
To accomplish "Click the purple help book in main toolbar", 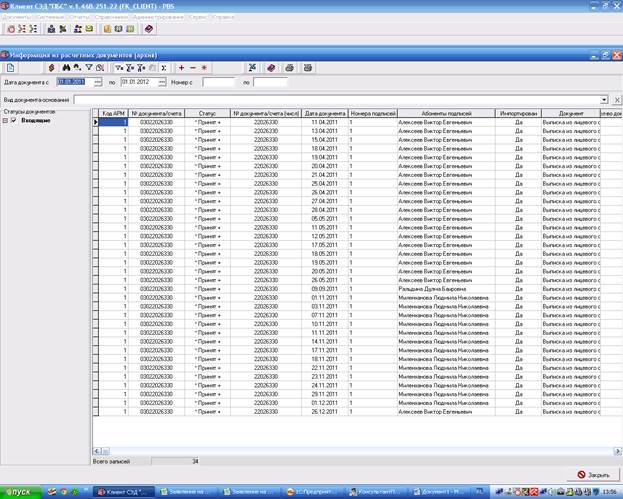I will pos(149,29).
